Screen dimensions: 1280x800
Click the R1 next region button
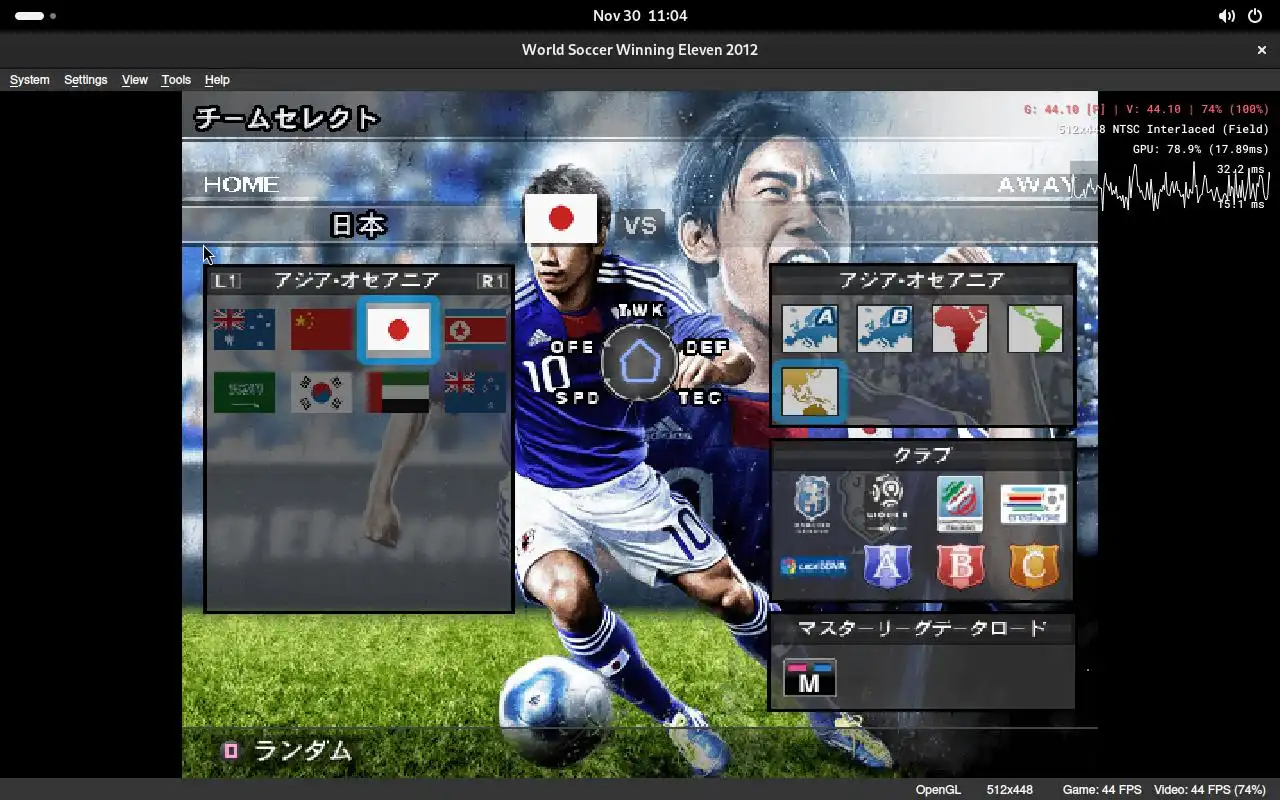coord(492,281)
